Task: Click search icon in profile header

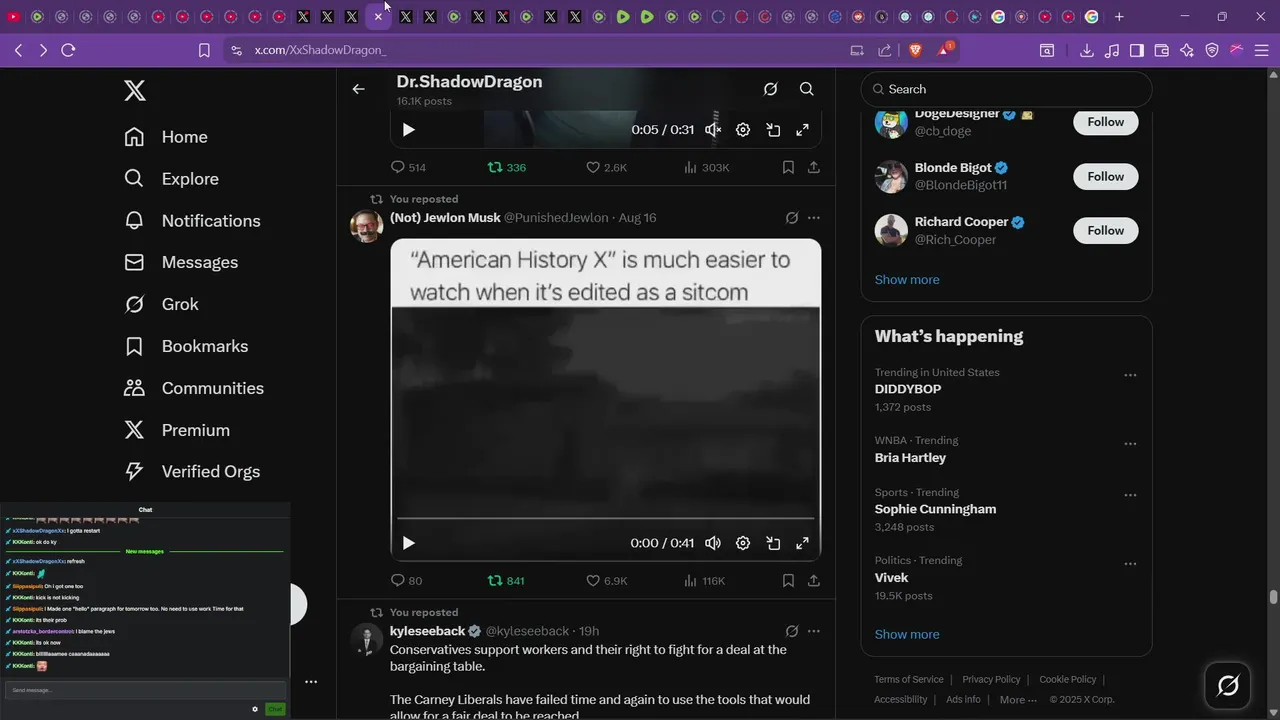Action: (807, 89)
